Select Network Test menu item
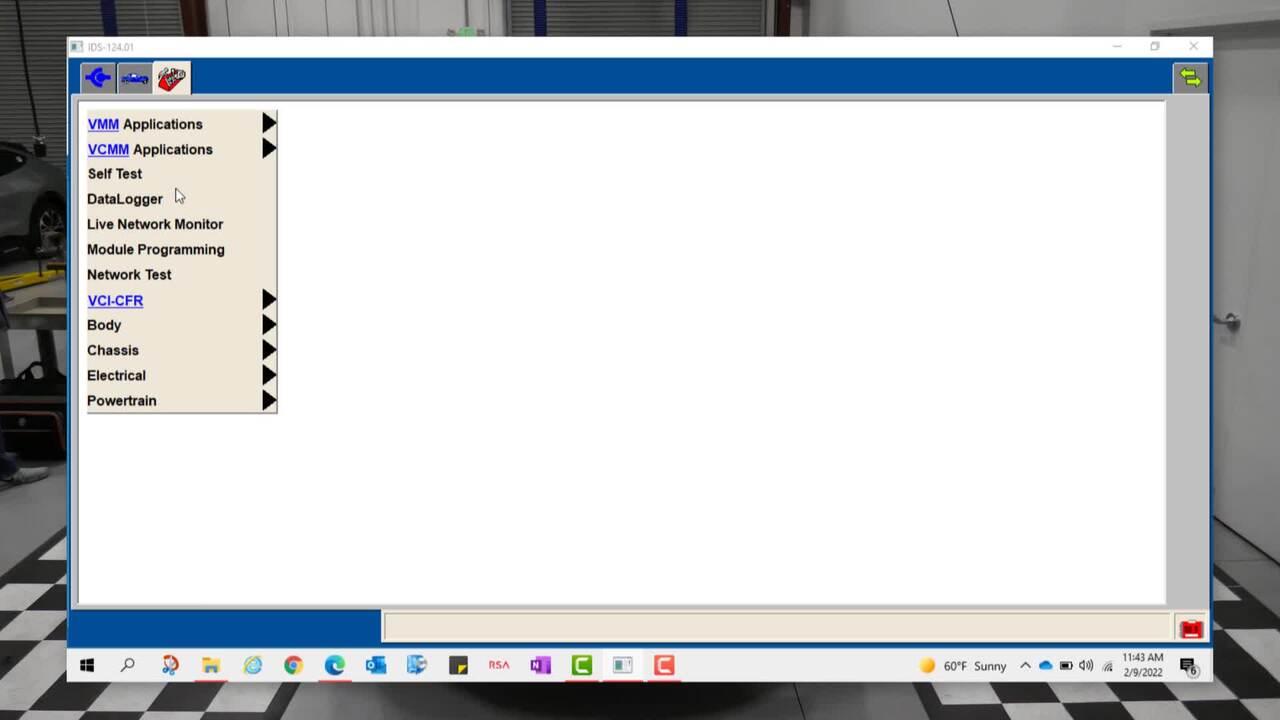 (x=129, y=274)
